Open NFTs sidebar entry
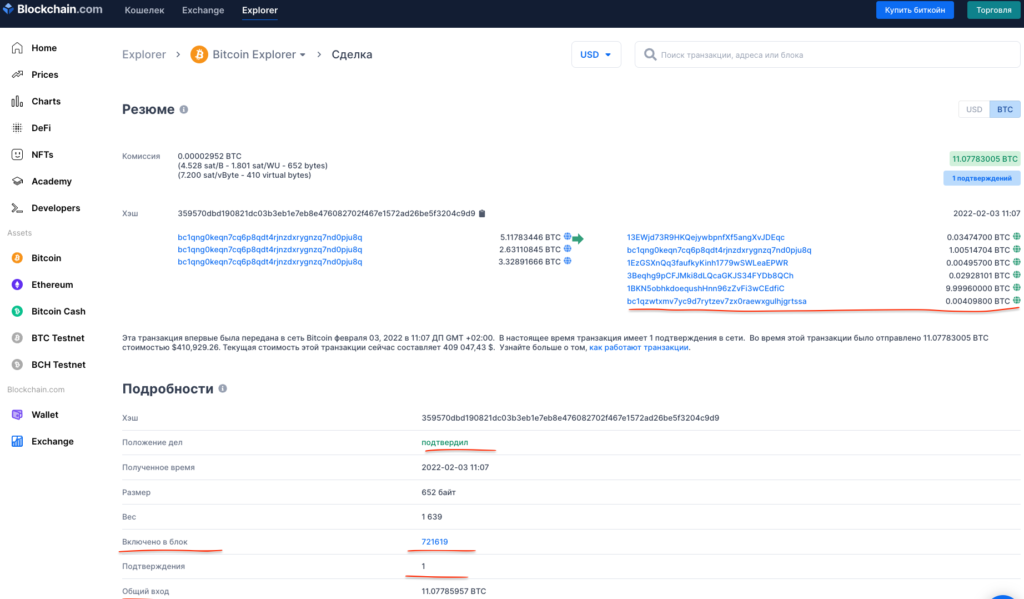 point(42,155)
